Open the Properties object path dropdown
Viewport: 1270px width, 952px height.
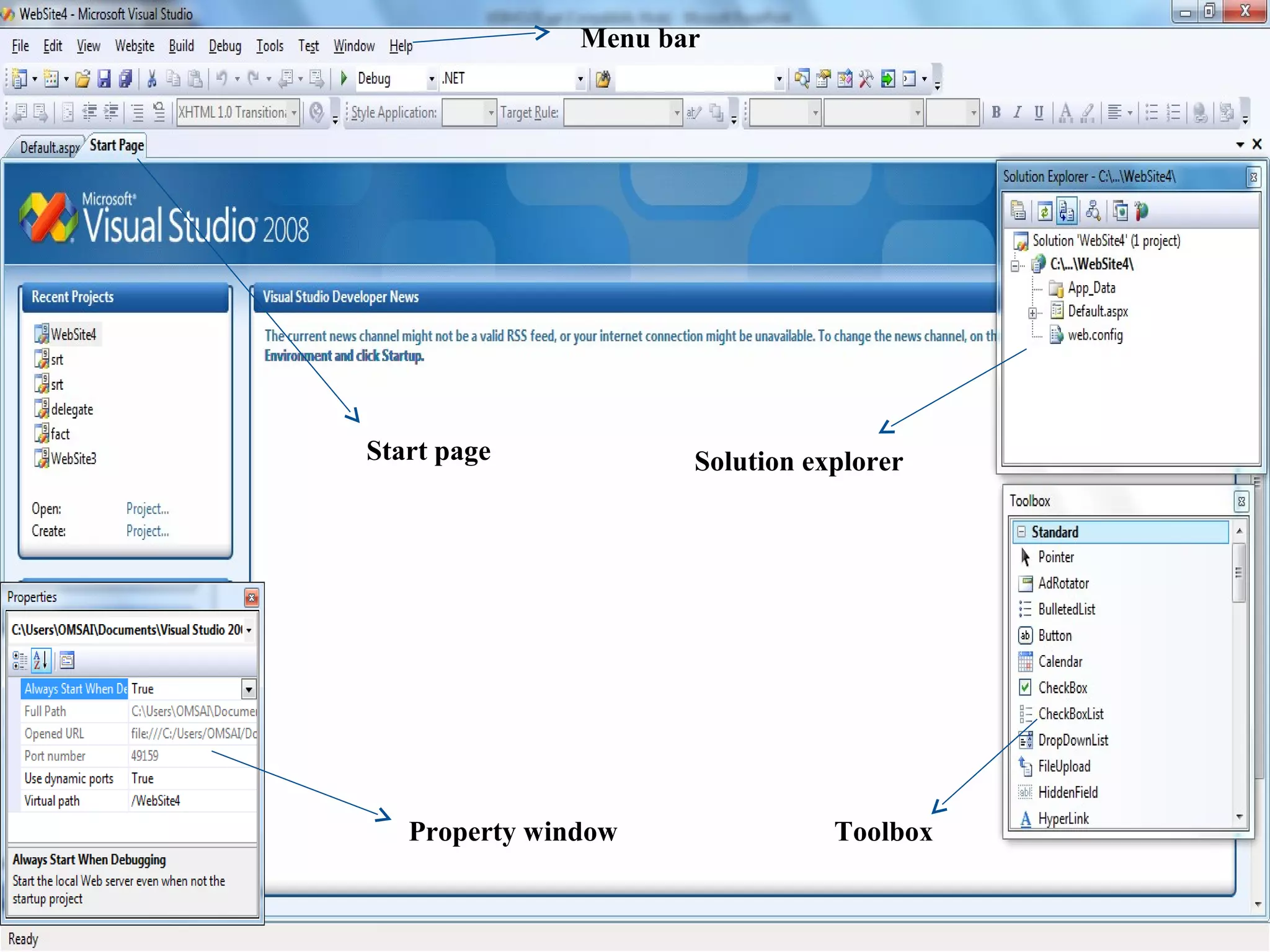point(249,630)
